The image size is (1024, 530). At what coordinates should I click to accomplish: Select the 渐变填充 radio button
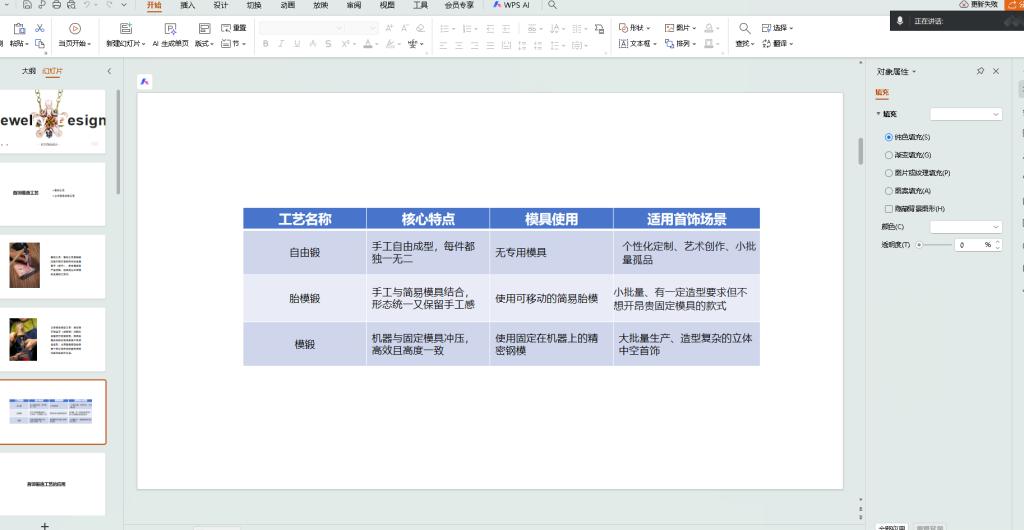click(889, 155)
